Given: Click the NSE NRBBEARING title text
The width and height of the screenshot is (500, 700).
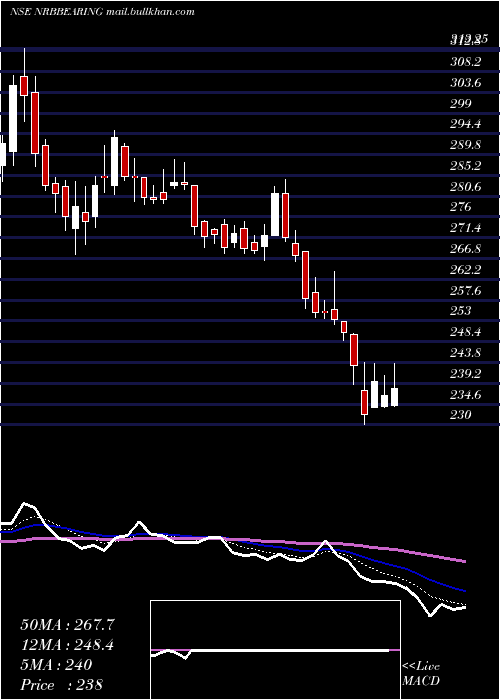Looking at the screenshot, I should pos(57,12).
